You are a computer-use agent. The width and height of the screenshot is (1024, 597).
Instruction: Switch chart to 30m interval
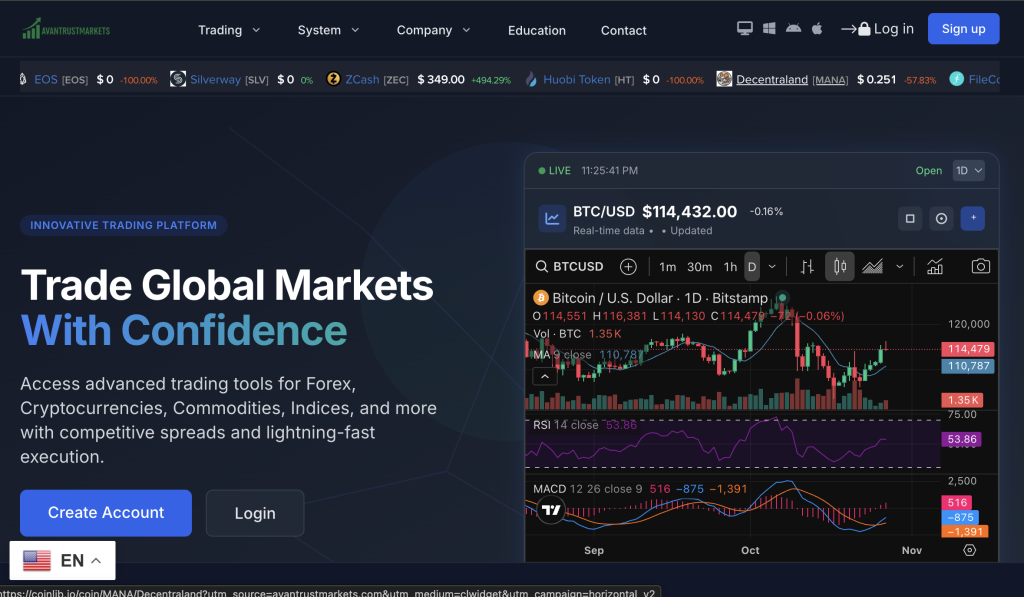click(x=699, y=266)
